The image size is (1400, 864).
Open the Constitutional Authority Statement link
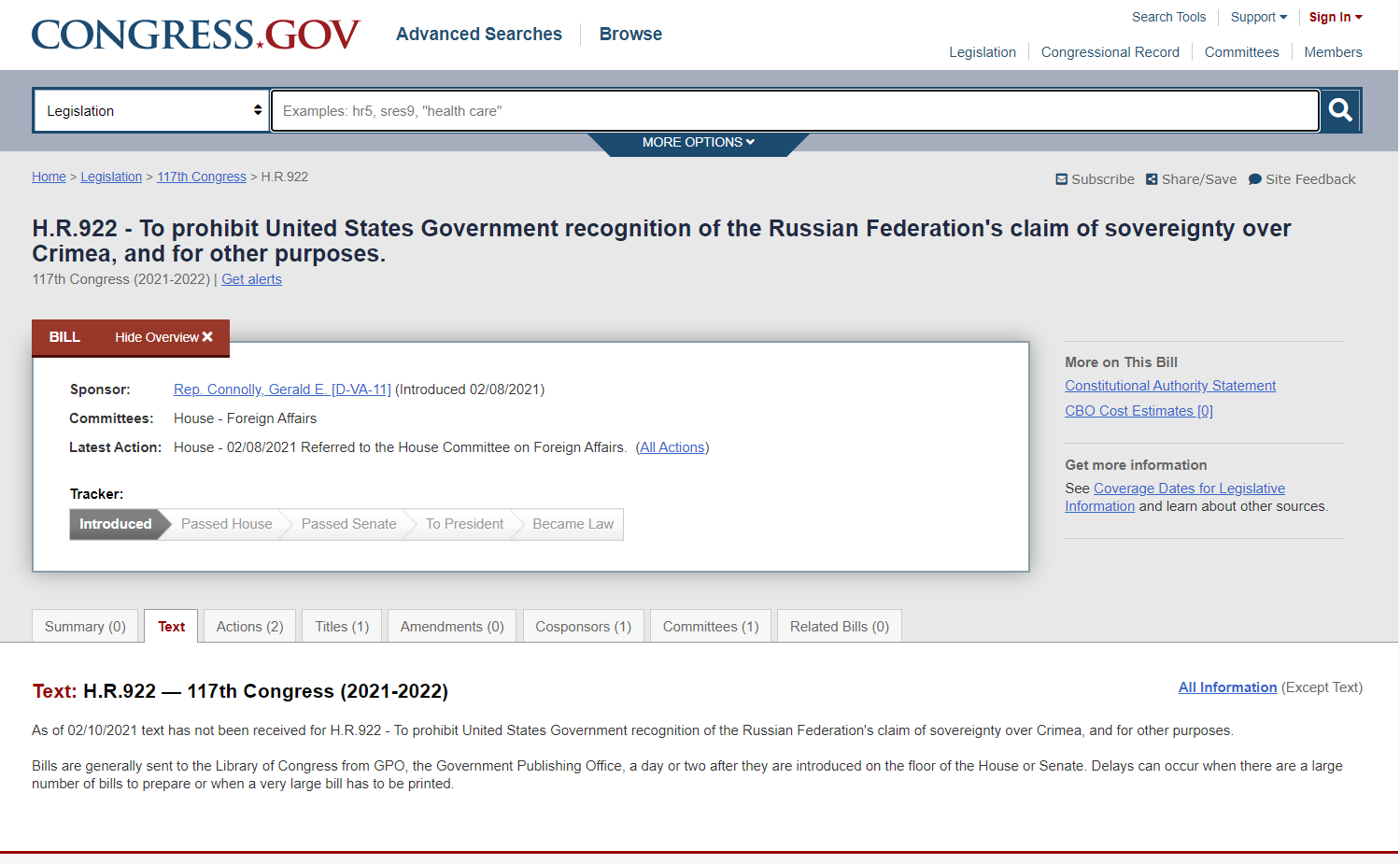tap(1169, 386)
